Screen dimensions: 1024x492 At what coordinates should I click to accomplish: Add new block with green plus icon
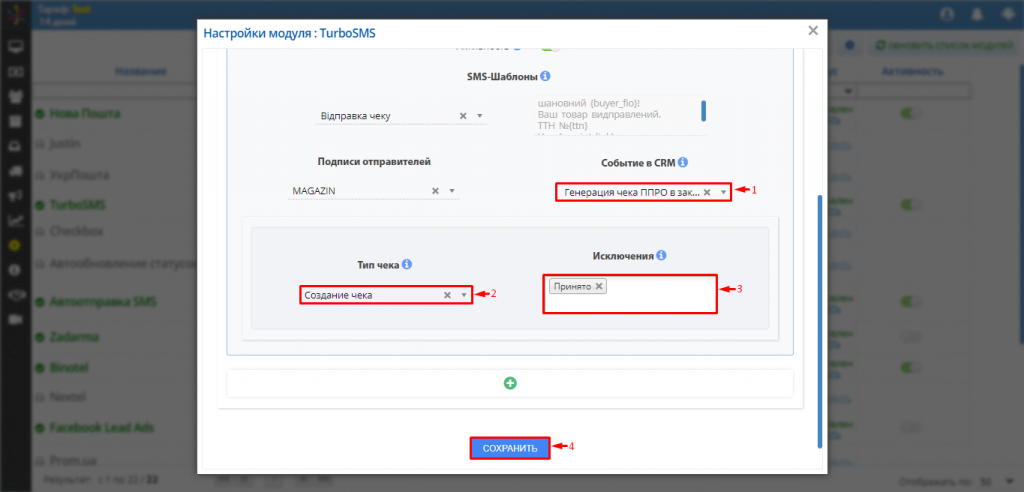510,383
